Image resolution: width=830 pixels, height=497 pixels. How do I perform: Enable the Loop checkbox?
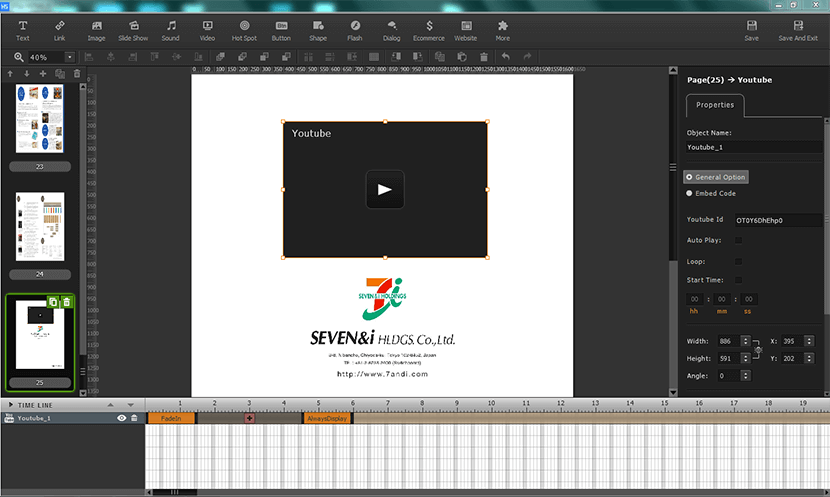[x=738, y=261]
